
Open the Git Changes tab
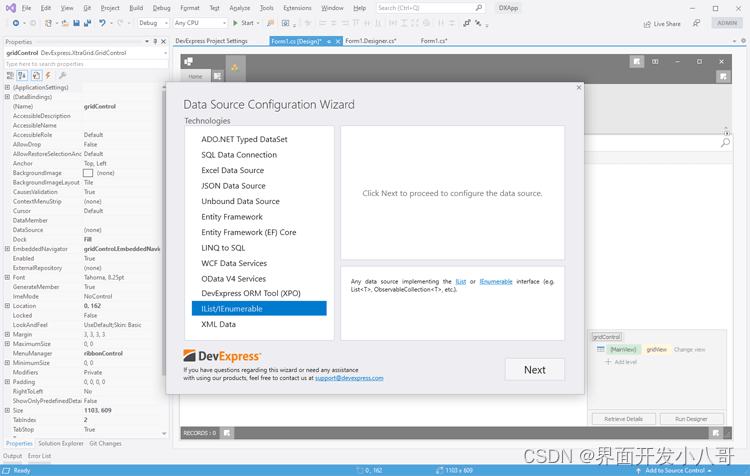coord(105,443)
